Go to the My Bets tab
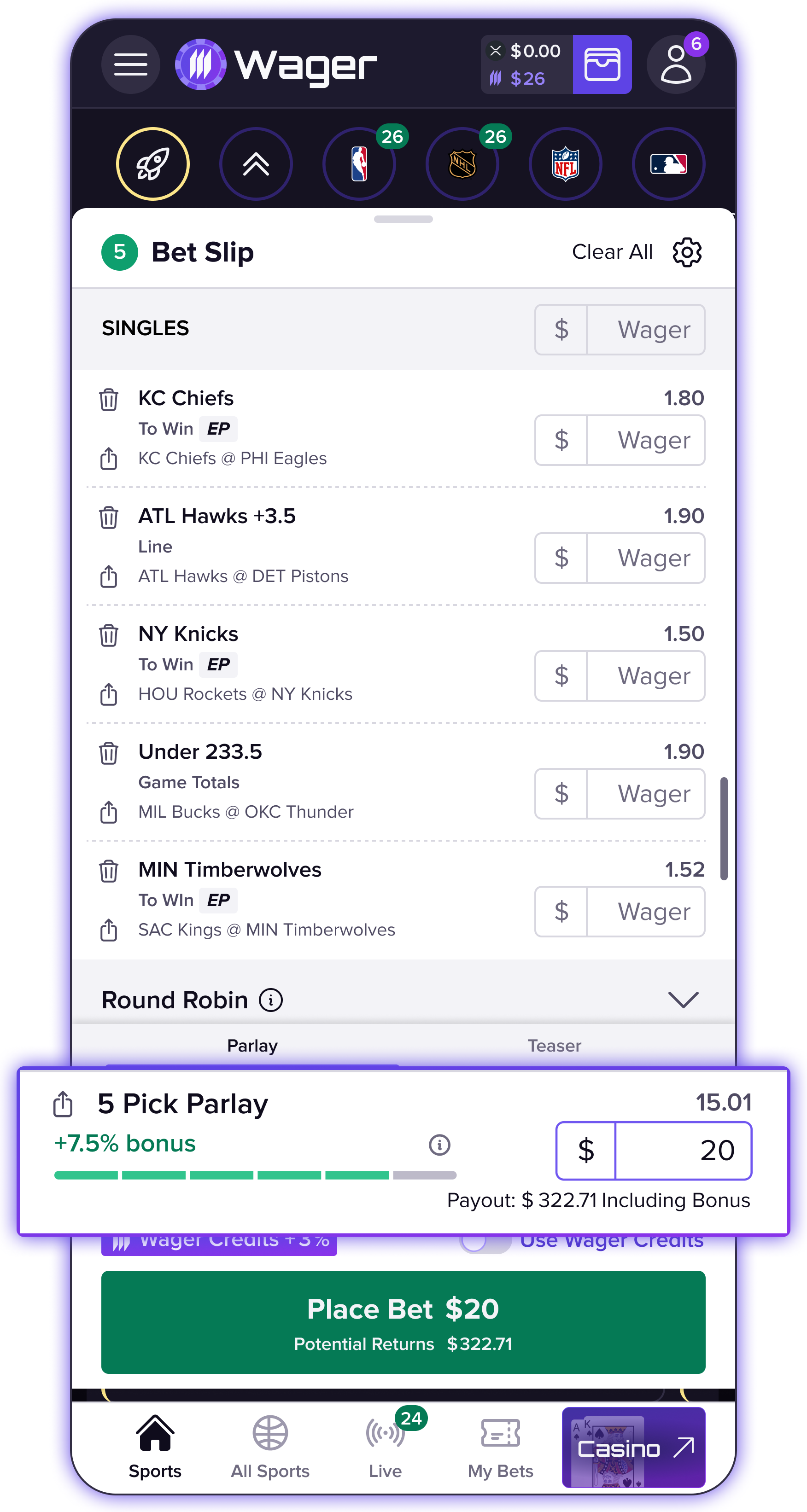 [500, 1447]
